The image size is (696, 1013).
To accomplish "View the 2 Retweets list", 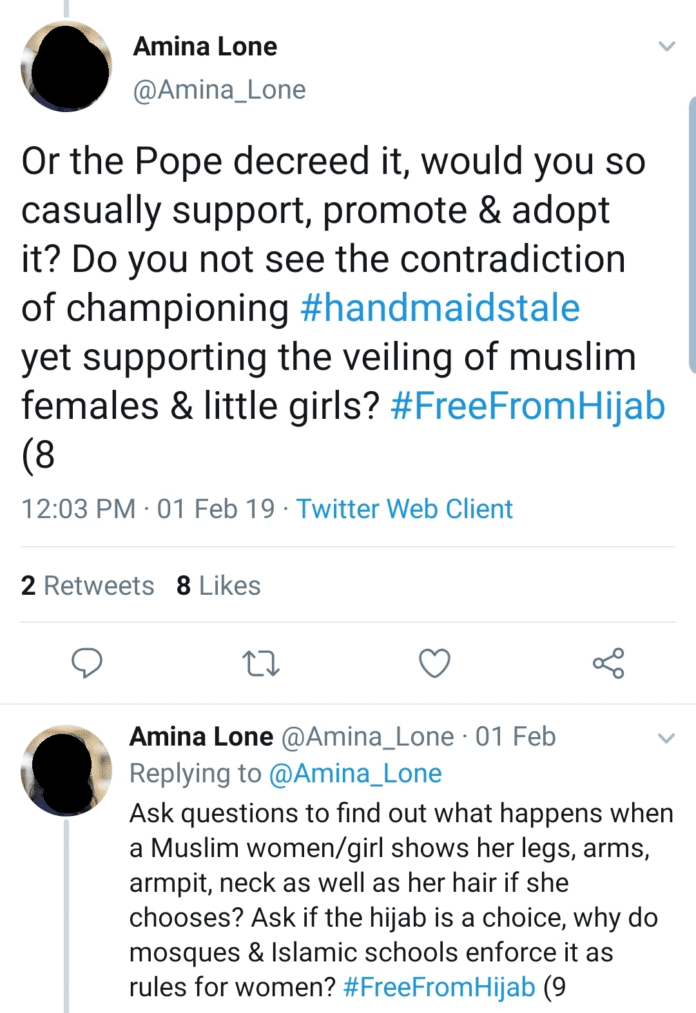I will [88, 585].
